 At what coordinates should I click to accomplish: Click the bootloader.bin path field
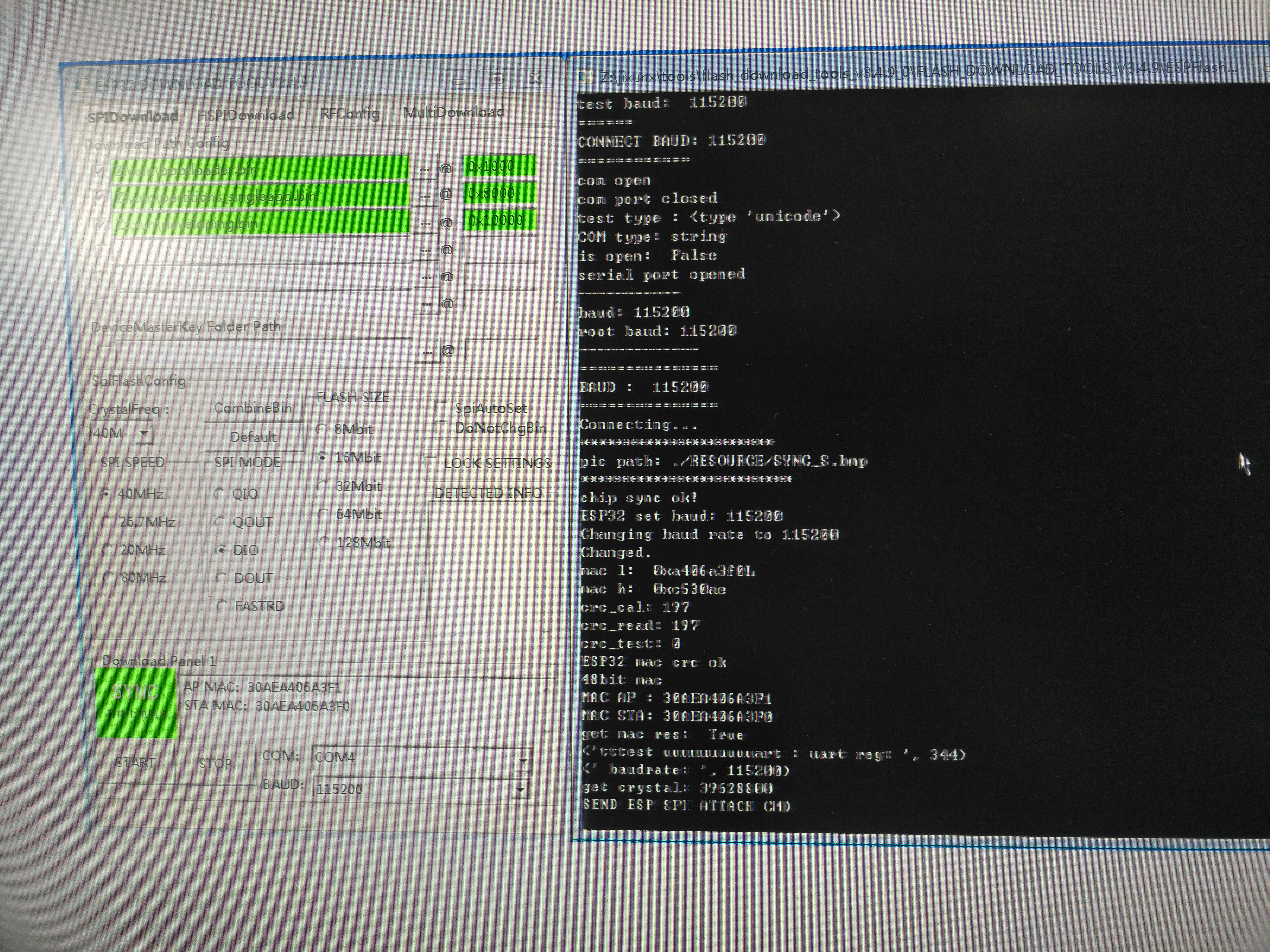click(x=260, y=169)
